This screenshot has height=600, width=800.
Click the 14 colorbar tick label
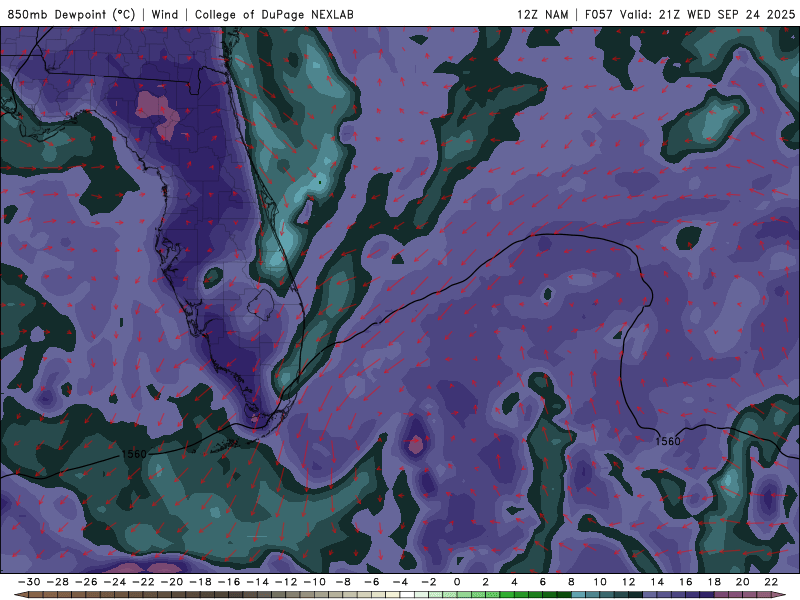click(657, 582)
